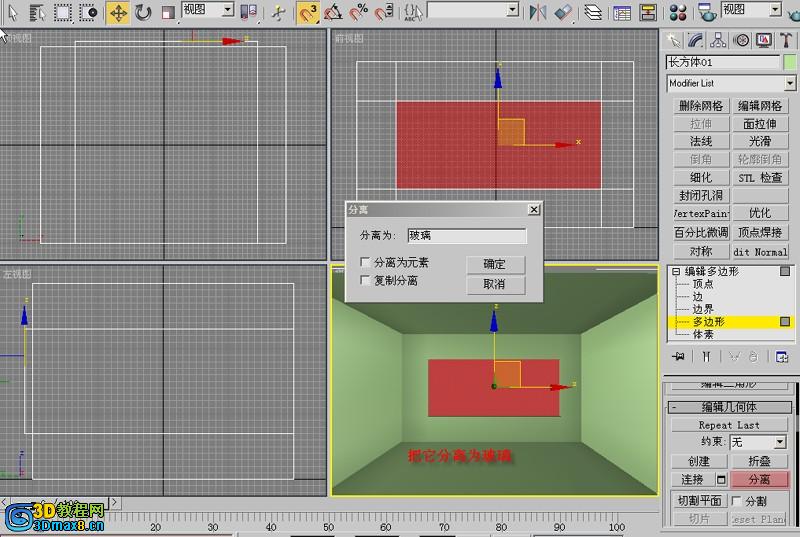Screen dimensions: 800x537
Task: Open the 连接 settings box button
Action: pos(721,479)
